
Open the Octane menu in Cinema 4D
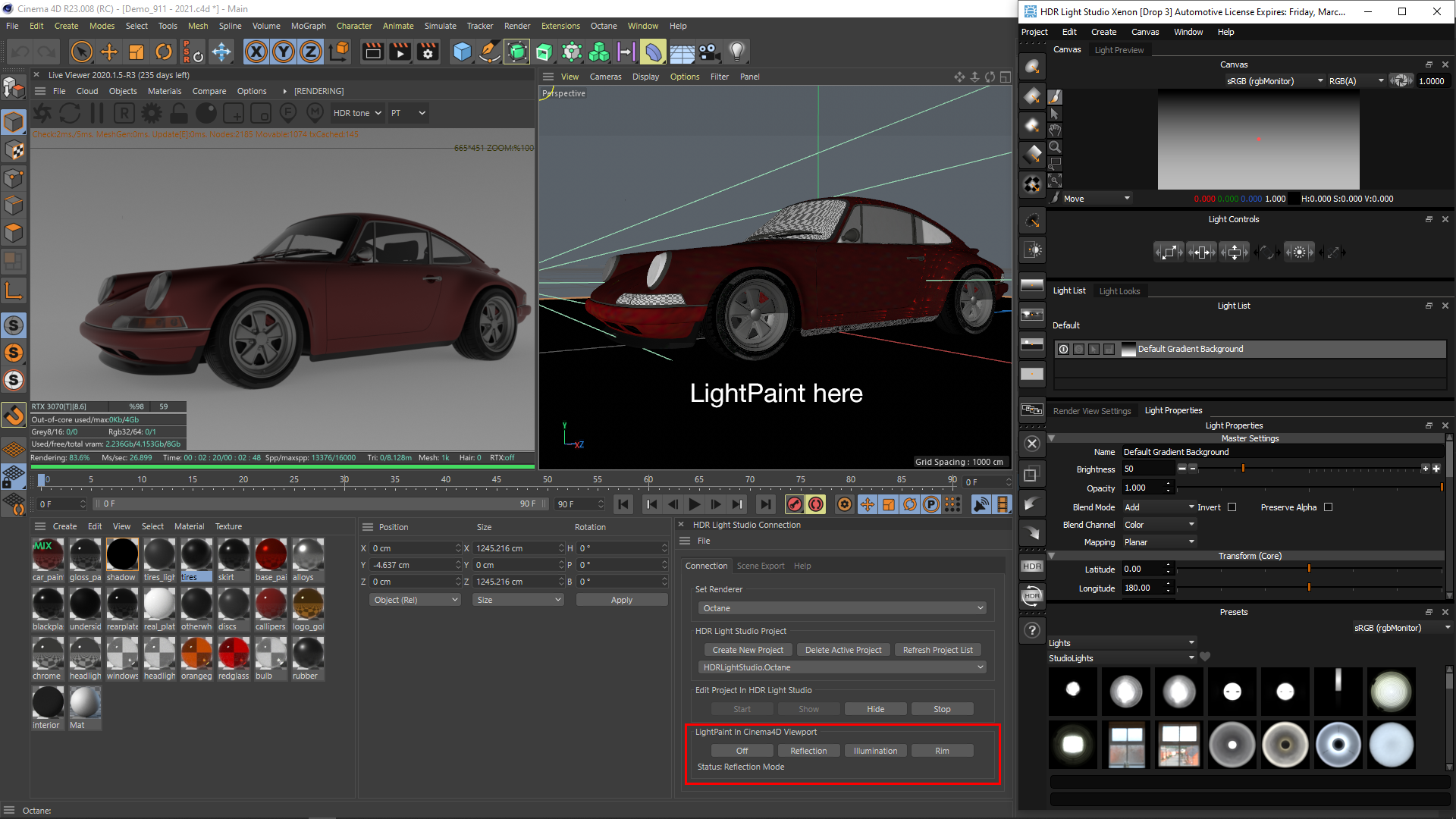[604, 26]
